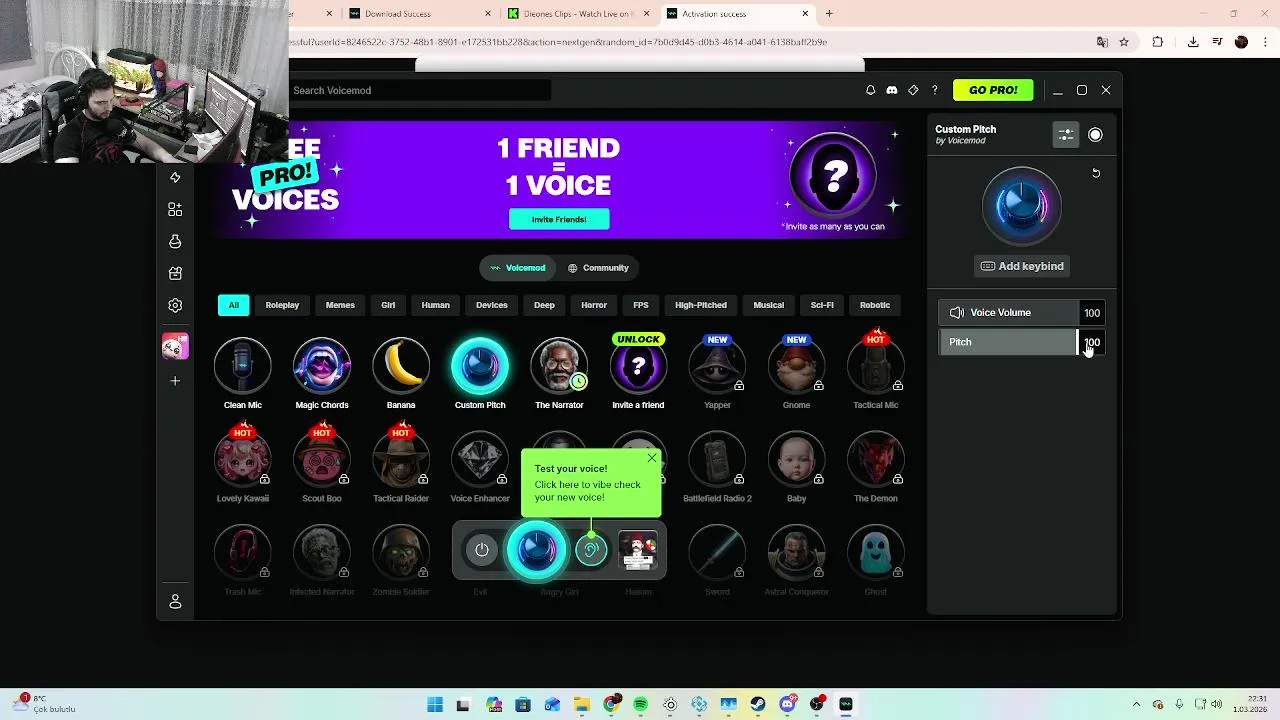Select the Battlefield Radio 2 voice
The image size is (1280, 720).
[717, 459]
